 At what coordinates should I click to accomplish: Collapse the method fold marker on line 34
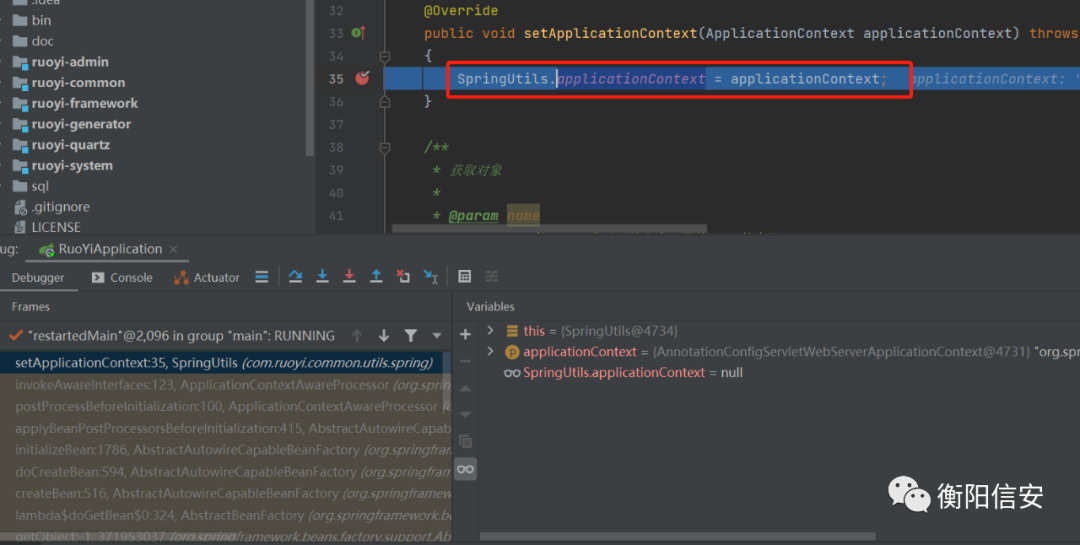pos(385,56)
